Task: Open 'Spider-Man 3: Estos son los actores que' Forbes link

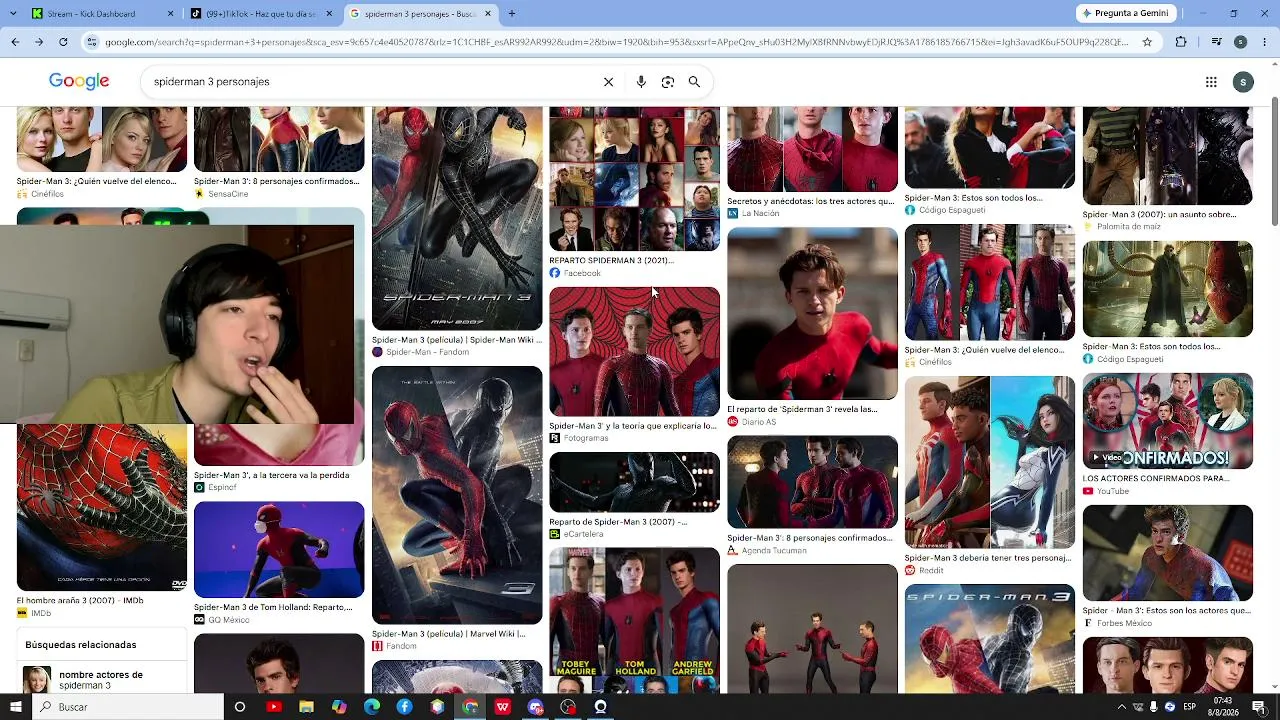Action: (x=1167, y=610)
